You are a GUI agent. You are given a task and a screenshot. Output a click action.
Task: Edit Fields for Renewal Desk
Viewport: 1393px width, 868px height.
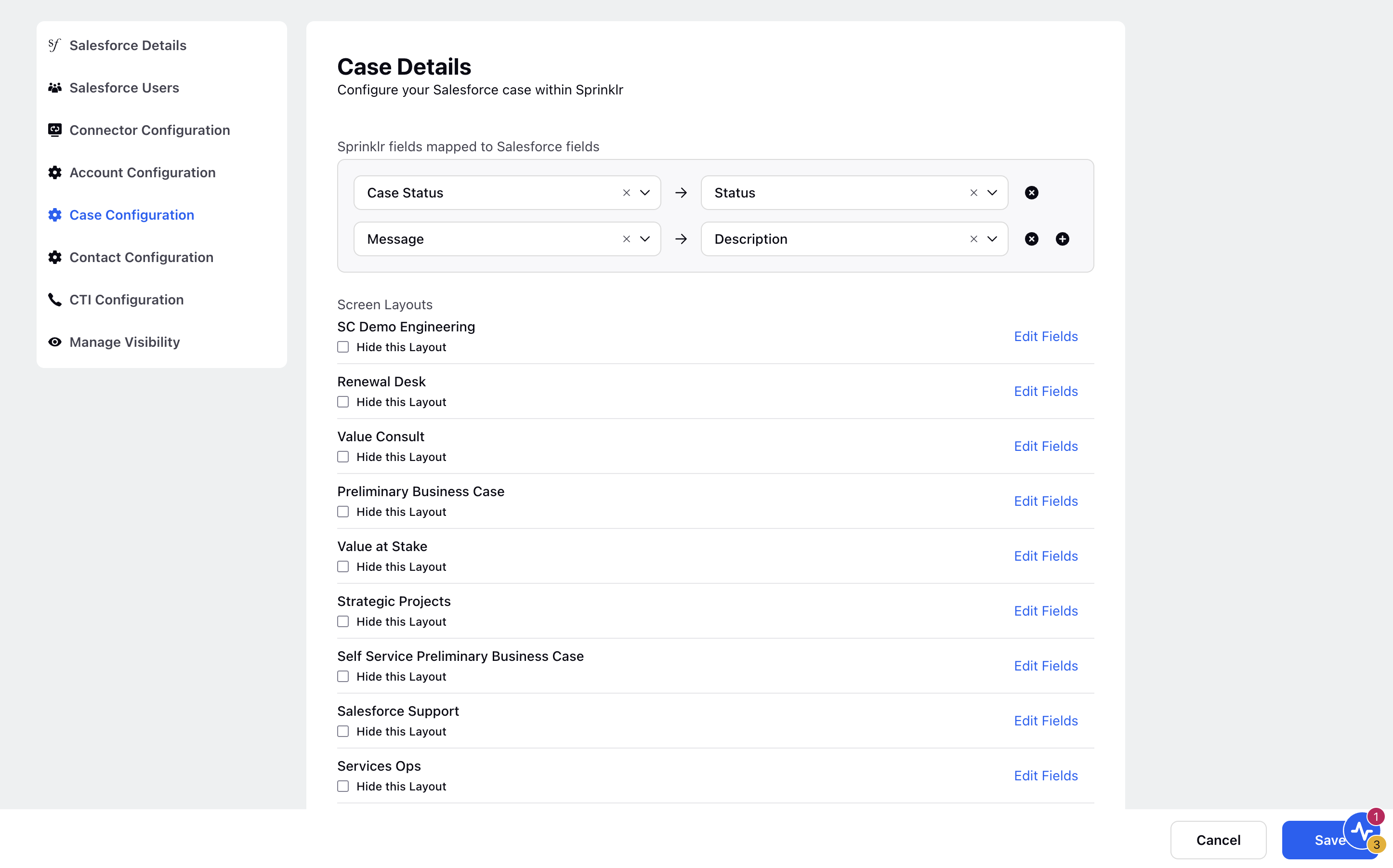point(1046,392)
